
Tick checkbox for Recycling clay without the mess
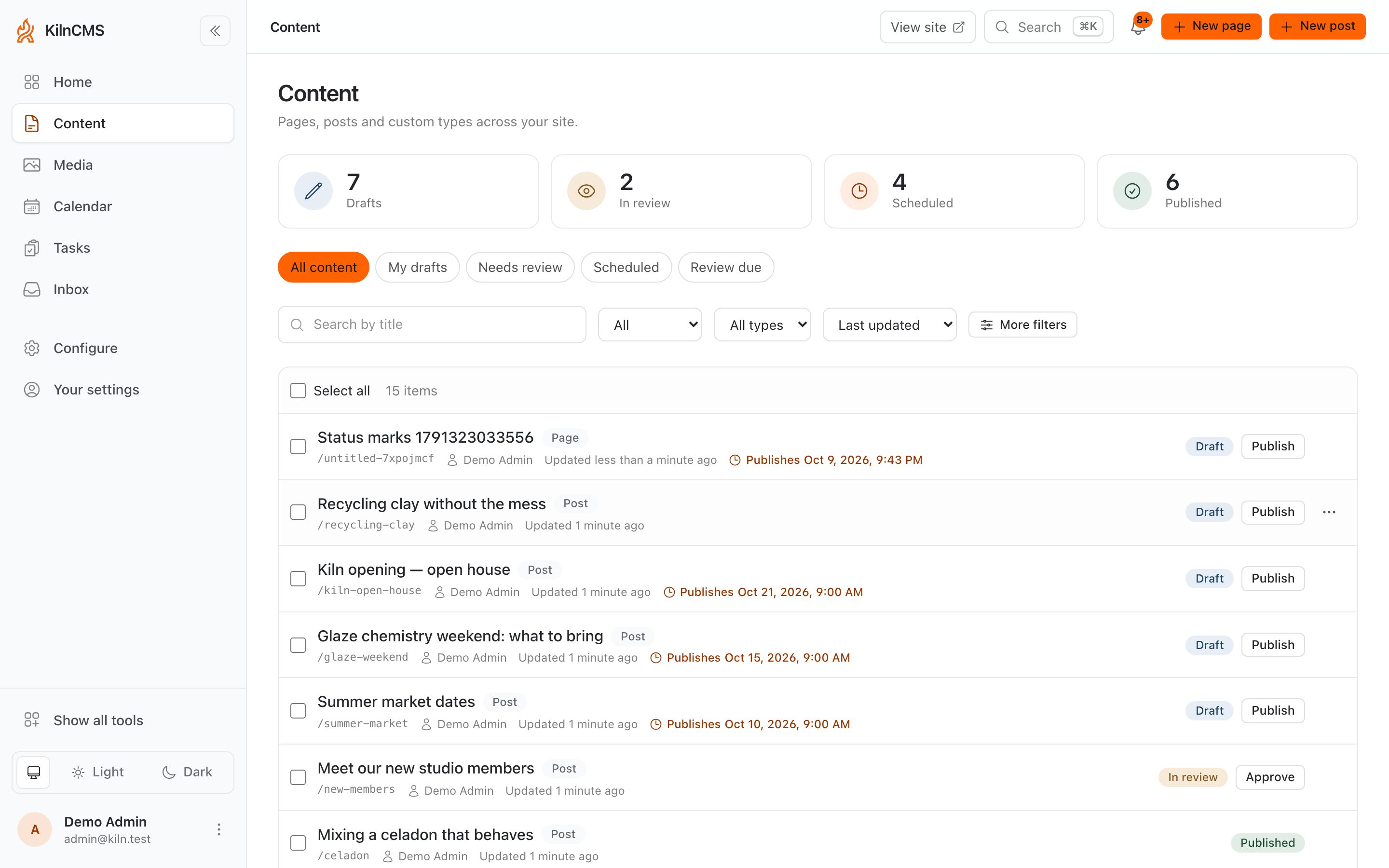[298, 512]
